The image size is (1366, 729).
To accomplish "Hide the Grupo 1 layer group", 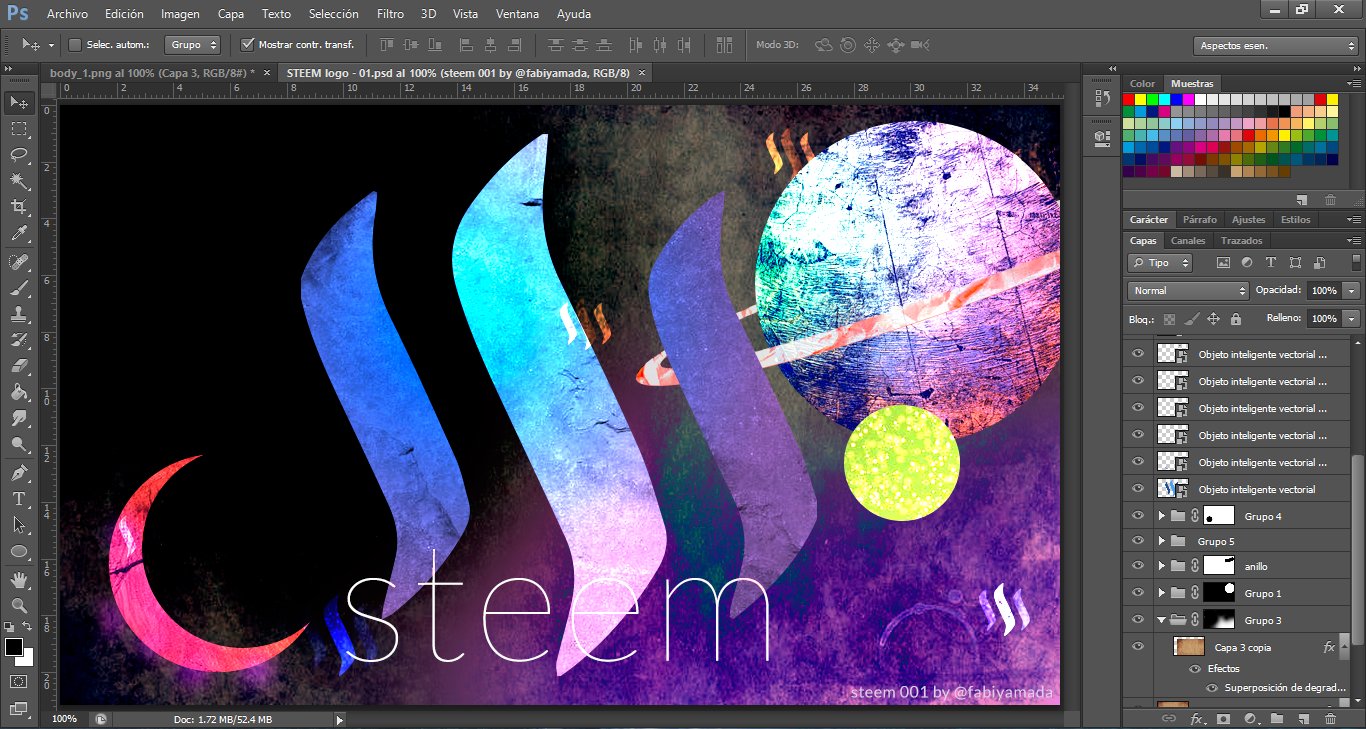I will click(1137, 593).
